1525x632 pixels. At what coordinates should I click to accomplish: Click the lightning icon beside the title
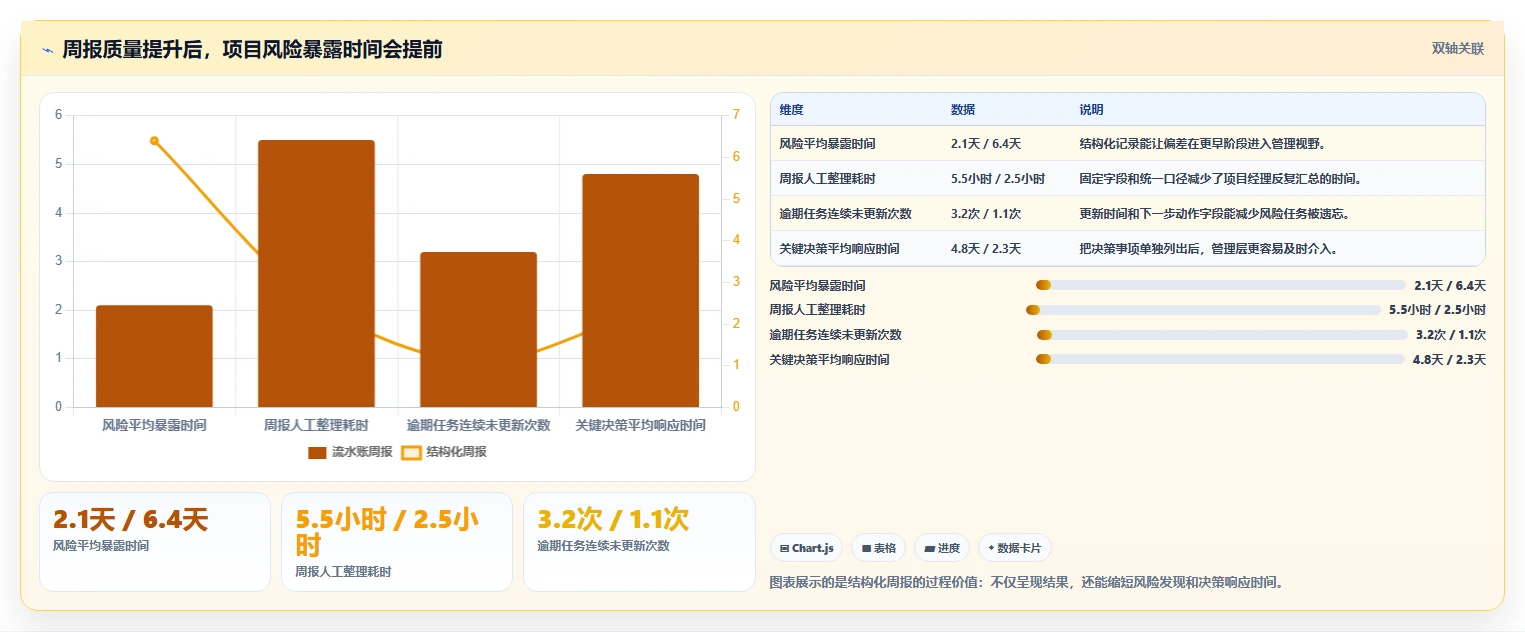pyautogui.click(x=47, y=50)
